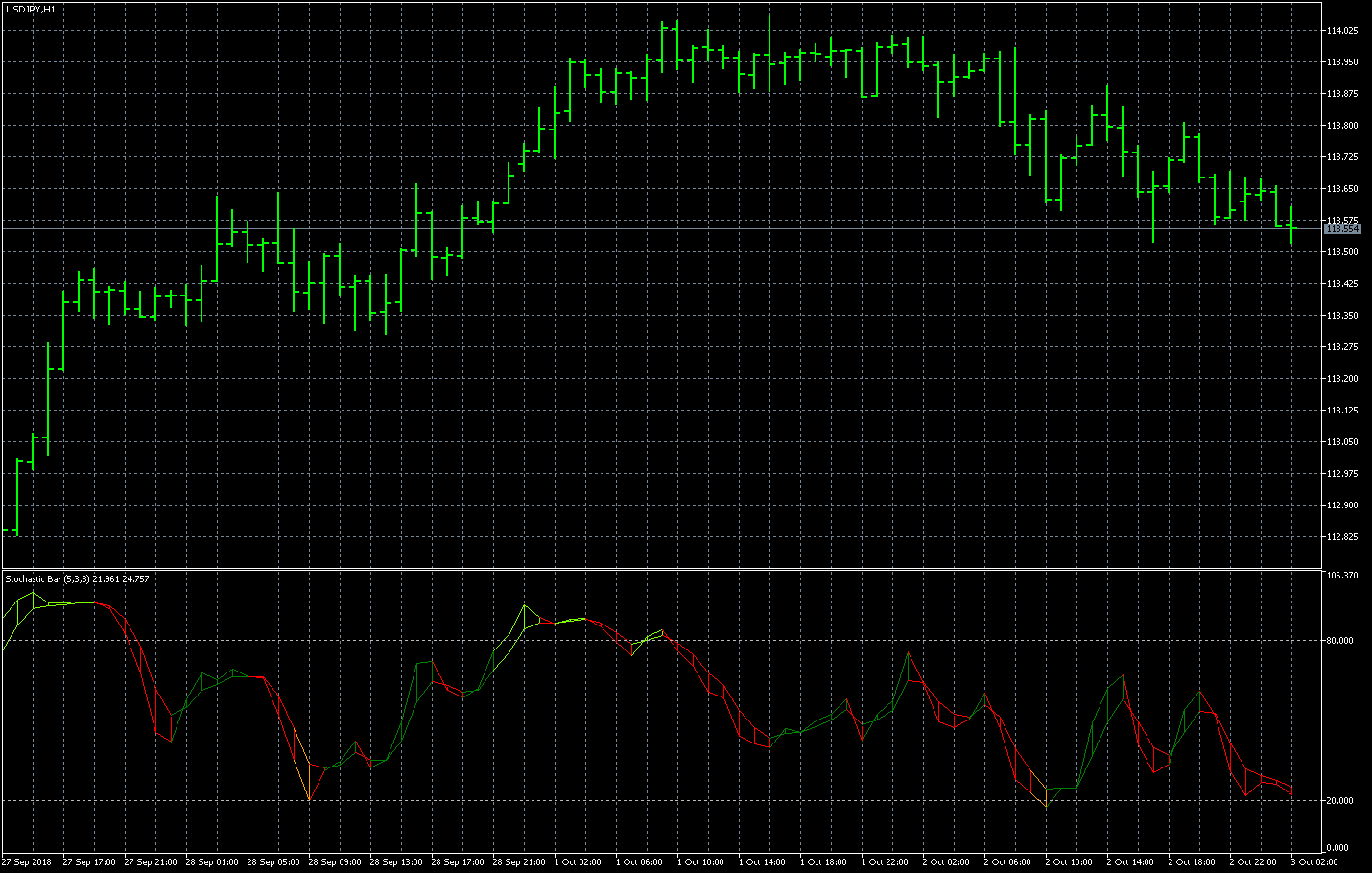
Task: Select the latest price bar at chart's right edge
Action: pyautogui.click(x=1292, y=226)
